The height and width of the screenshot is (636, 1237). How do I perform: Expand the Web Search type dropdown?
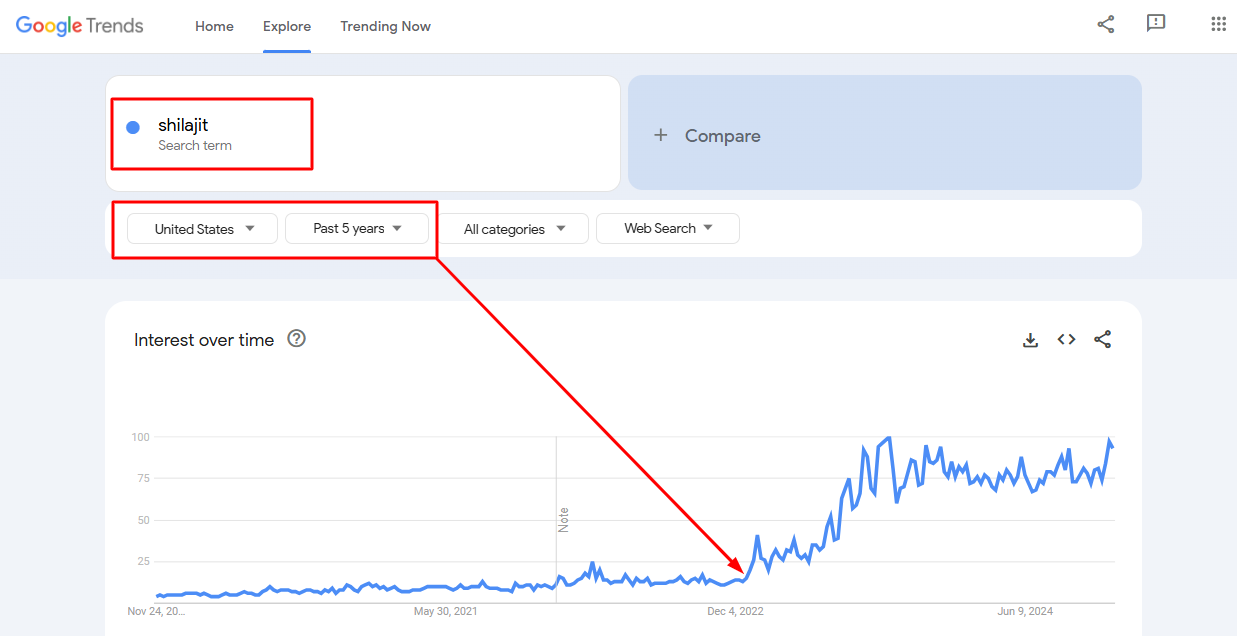pos(668,229)
